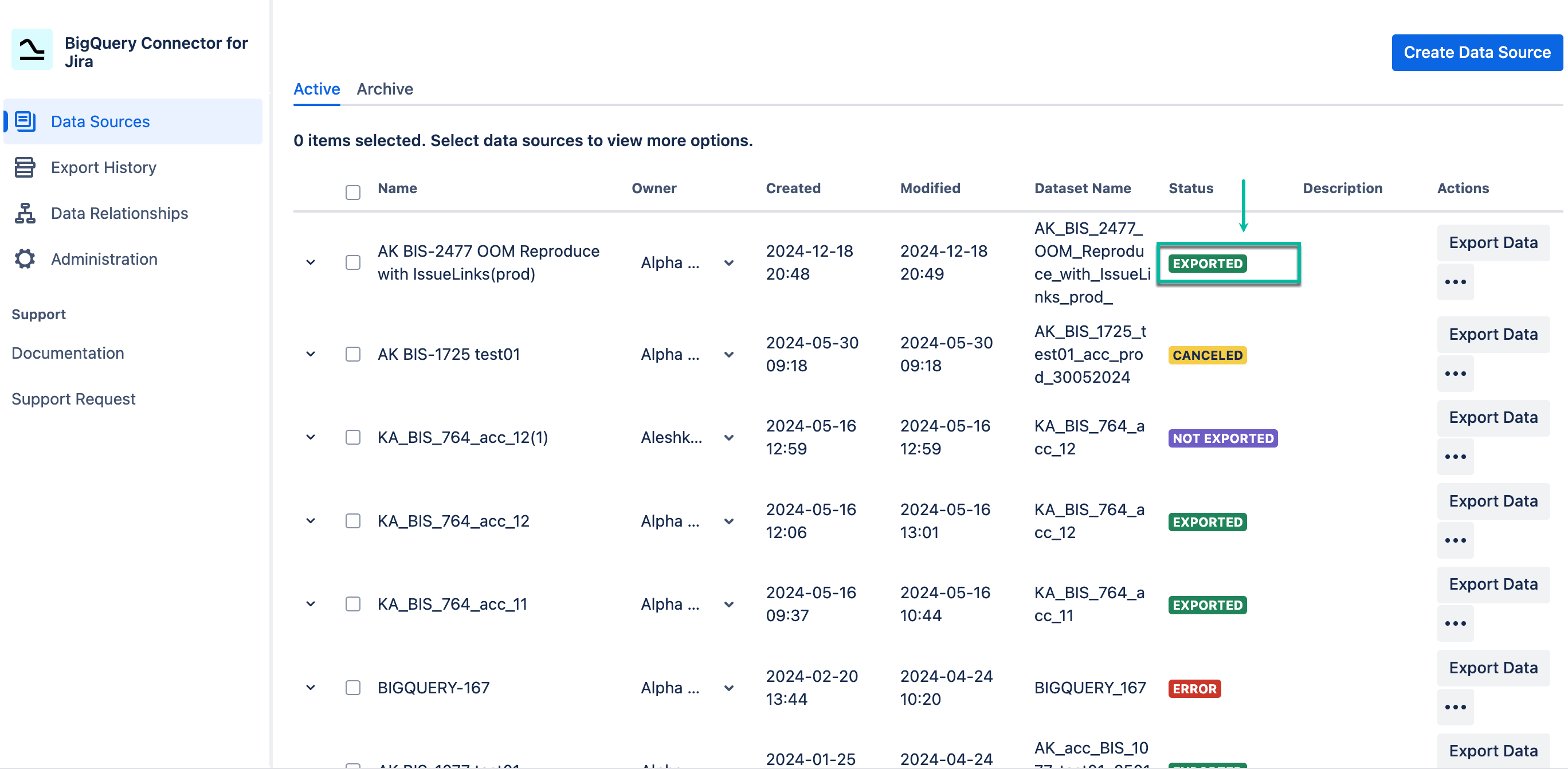Open Export History from the sidebar icon

coord(24,167)
